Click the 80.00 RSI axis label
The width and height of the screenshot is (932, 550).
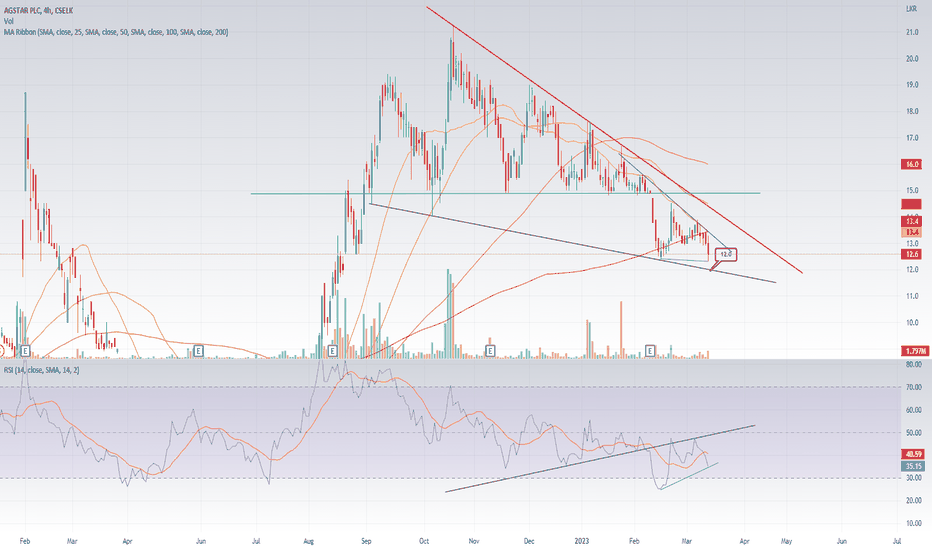tap(914, 364)
